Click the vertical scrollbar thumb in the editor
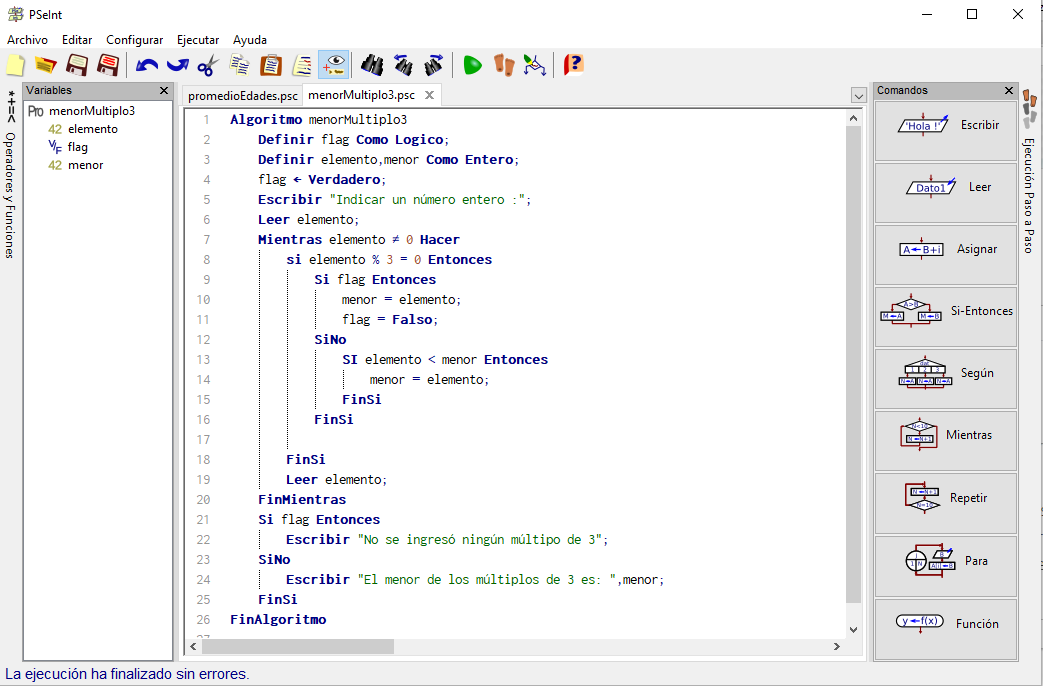 [853, 363]
